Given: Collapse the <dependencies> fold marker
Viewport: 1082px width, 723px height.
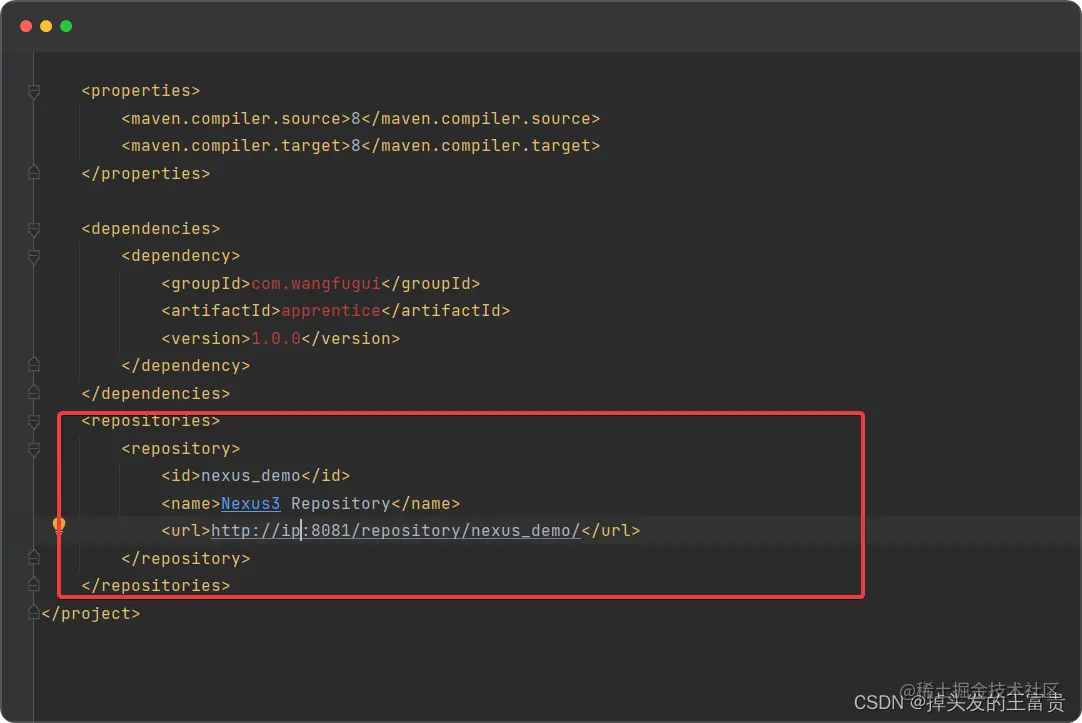Looking at the screenshot, I should coord(33,228).
